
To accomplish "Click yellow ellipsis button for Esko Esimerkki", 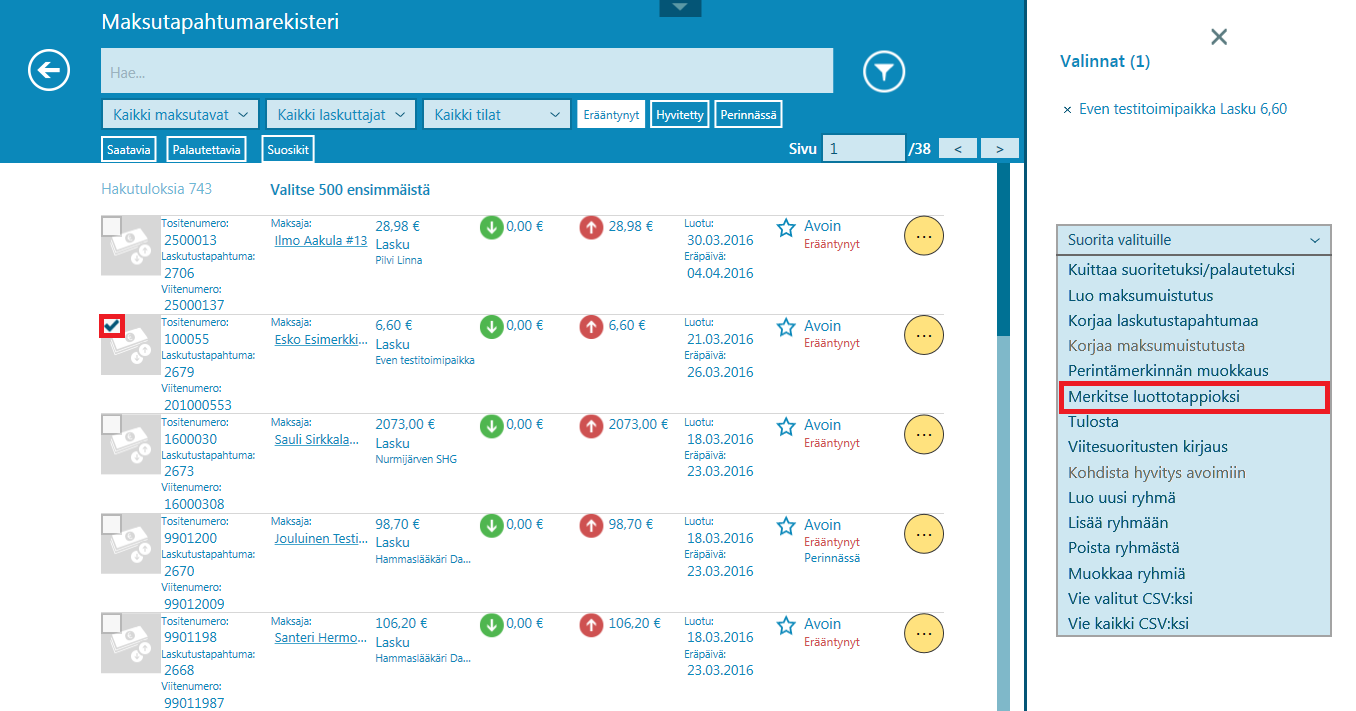I will [x=923, y=335].
